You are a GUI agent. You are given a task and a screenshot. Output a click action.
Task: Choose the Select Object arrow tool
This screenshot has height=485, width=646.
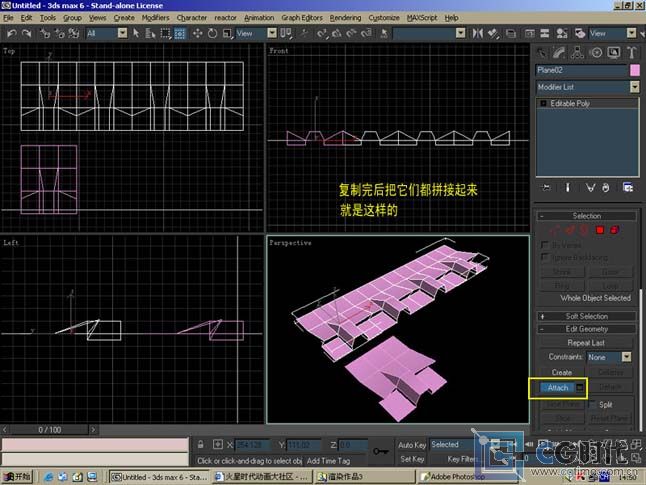136,33
